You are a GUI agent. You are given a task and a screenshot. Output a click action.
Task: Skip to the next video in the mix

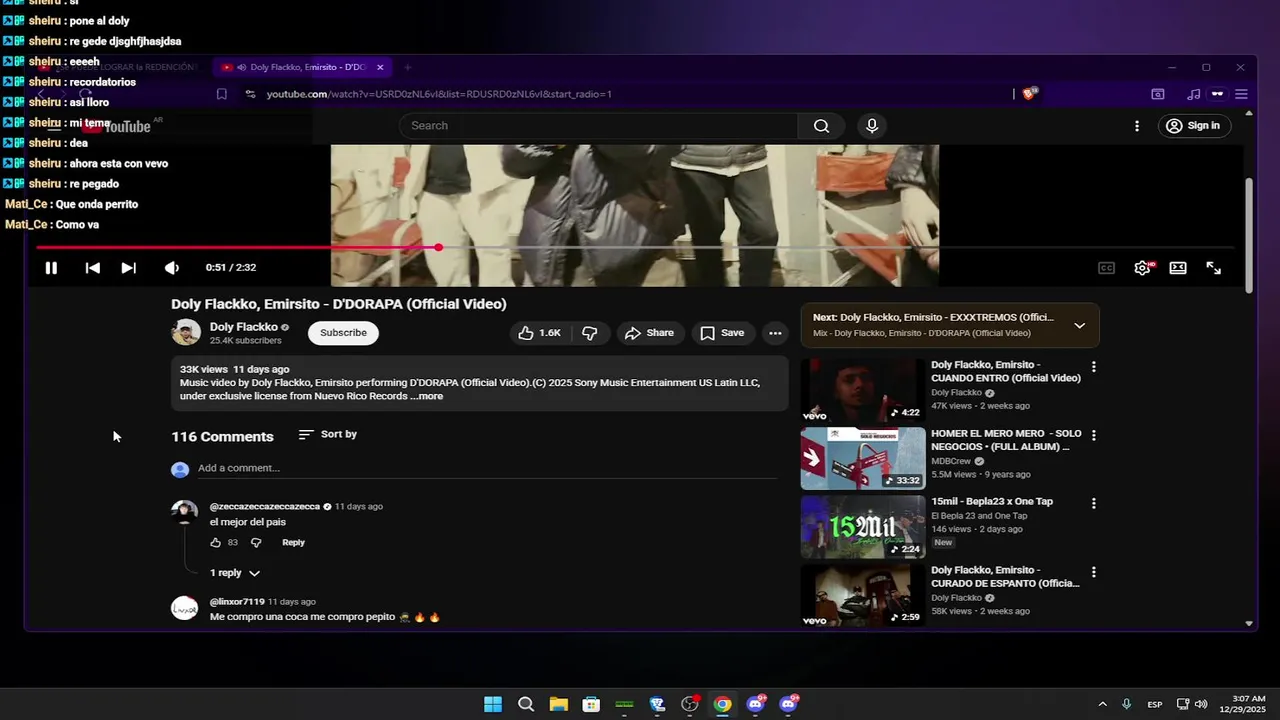128,268
